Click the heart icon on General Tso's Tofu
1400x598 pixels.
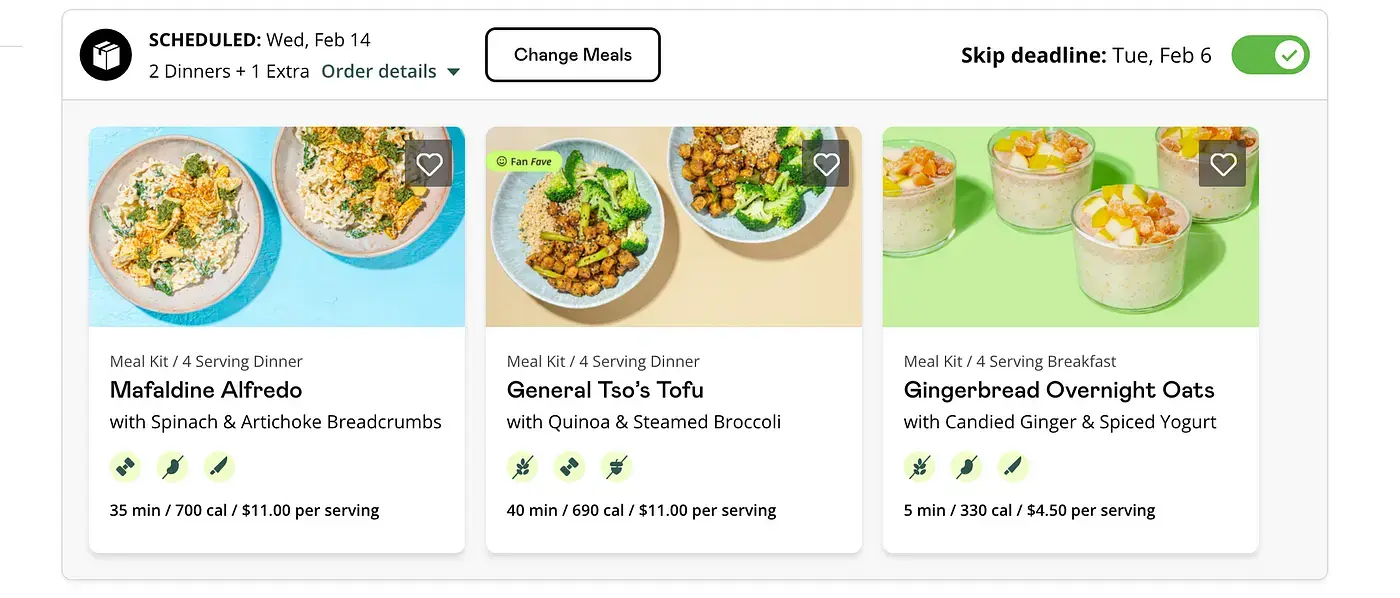826,164
